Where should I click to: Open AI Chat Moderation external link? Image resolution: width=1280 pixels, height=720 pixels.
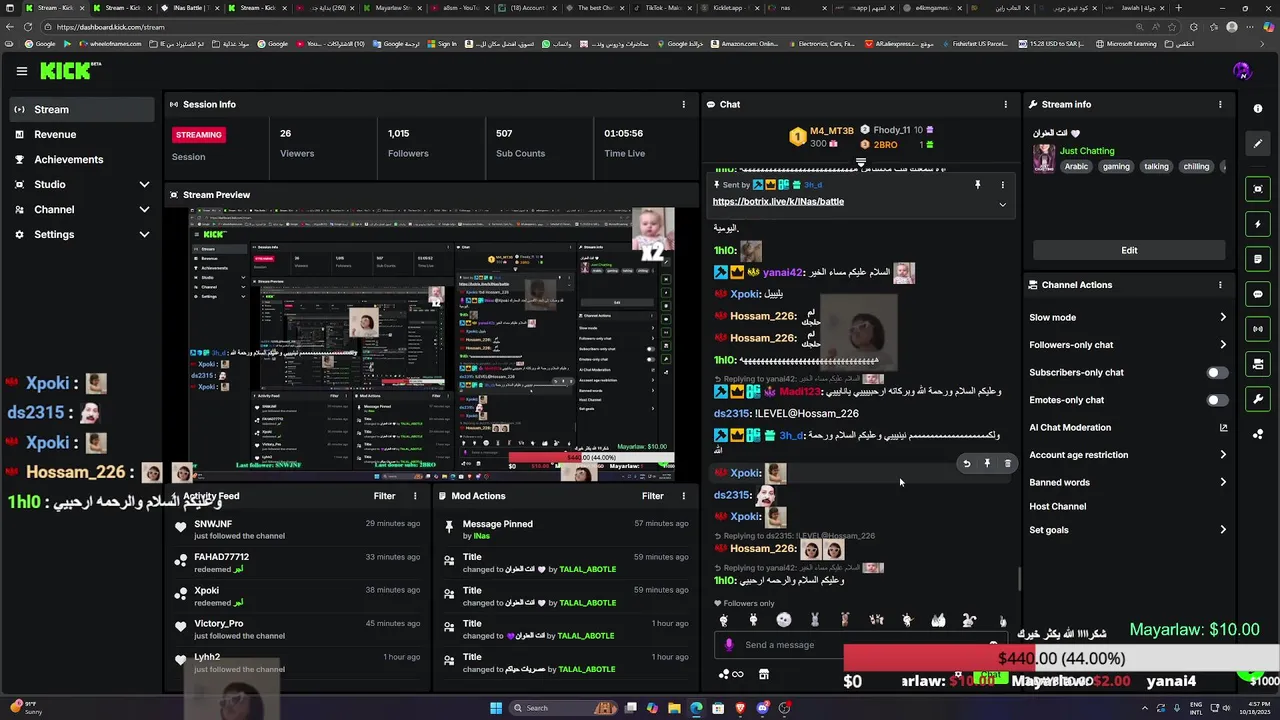coord(1223,428)
